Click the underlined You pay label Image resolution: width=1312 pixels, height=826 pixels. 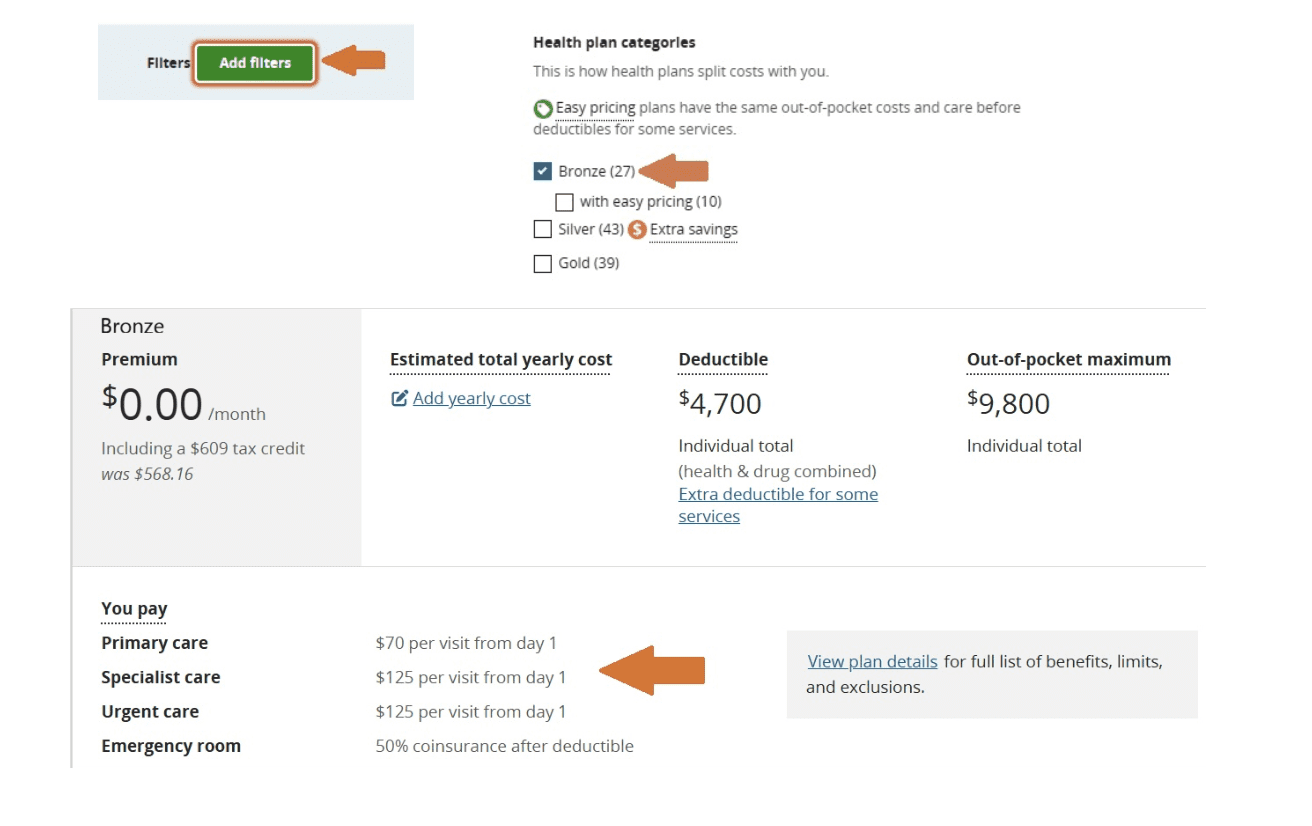[x=134, y=609]
